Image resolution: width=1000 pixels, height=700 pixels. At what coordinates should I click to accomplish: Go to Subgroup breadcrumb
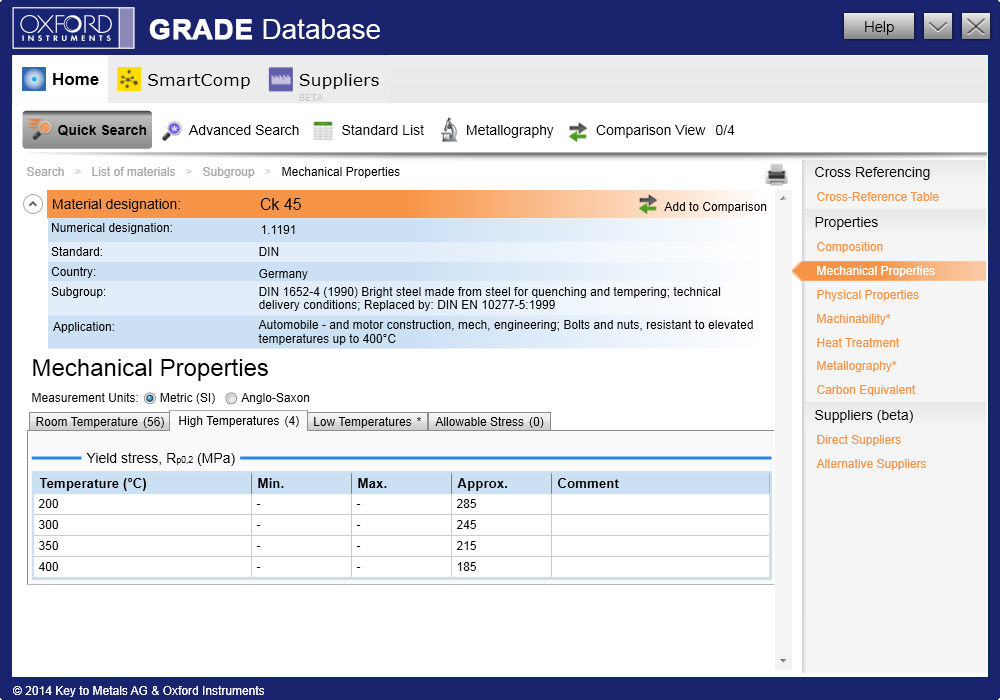click(228, 171)
